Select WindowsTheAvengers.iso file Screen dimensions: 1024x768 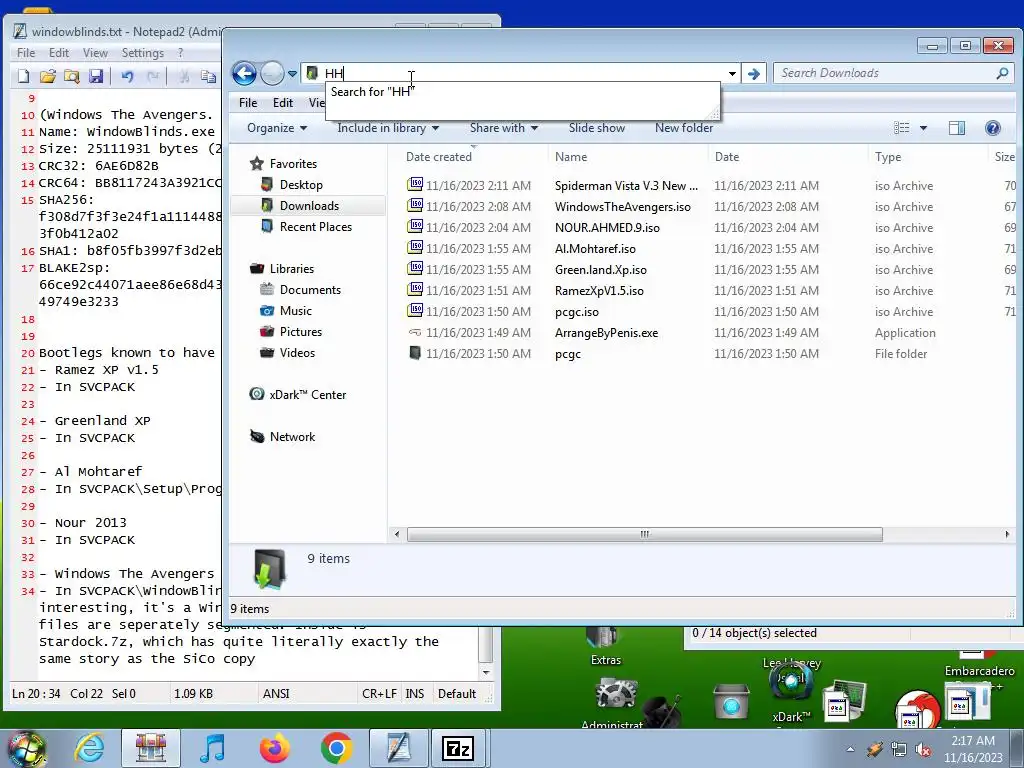pyautogui.click(x=622, y=207)
